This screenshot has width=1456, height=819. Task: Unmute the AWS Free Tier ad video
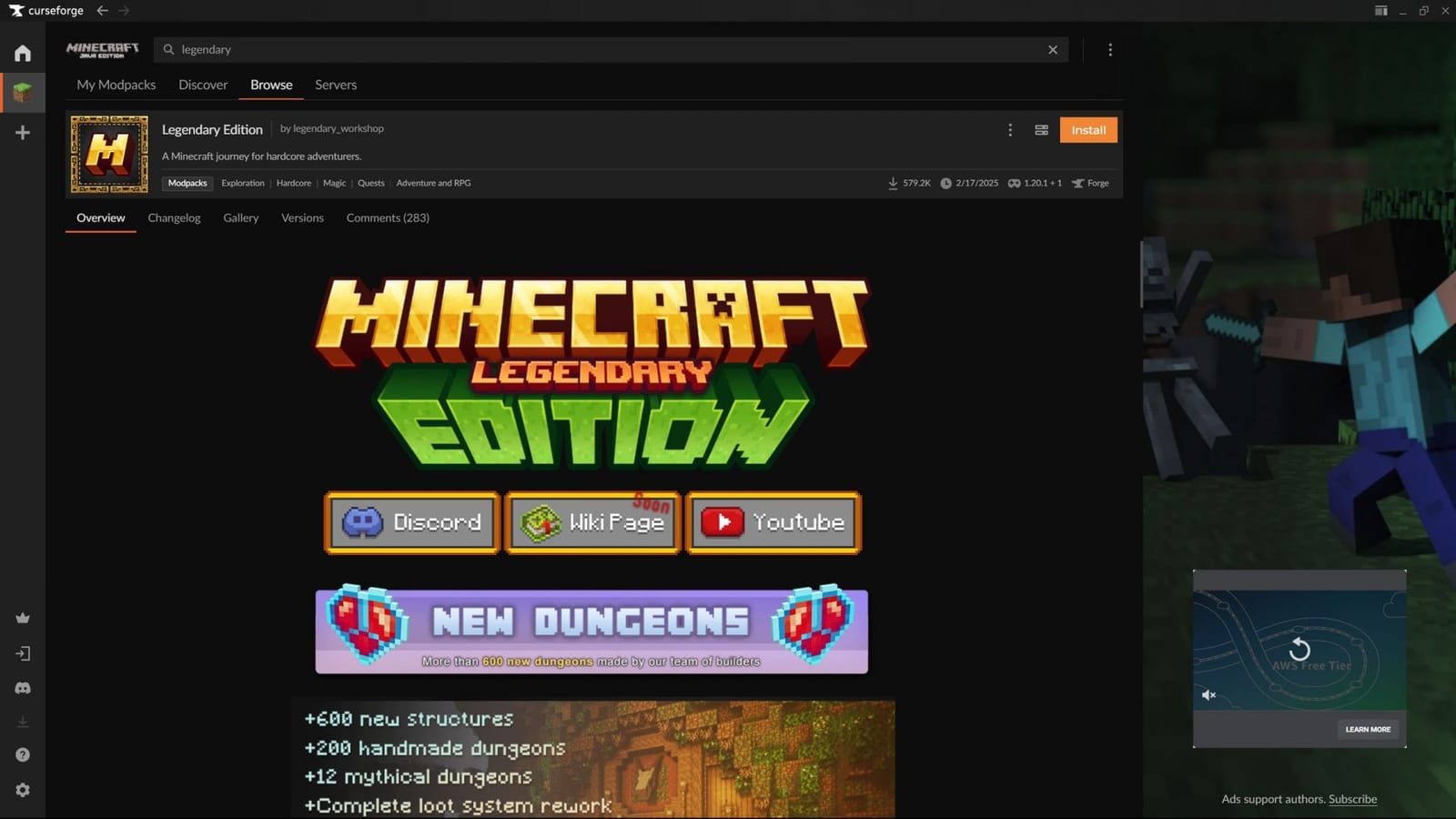coord(1209,694)
